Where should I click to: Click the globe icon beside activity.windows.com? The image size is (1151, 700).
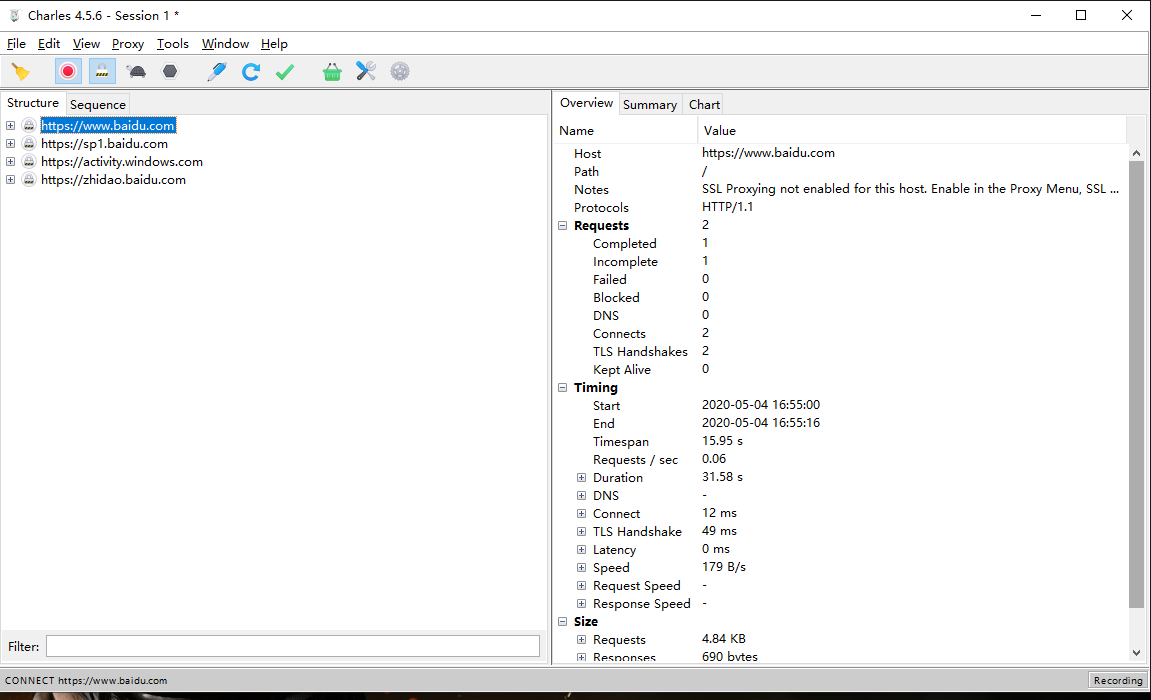29,161
